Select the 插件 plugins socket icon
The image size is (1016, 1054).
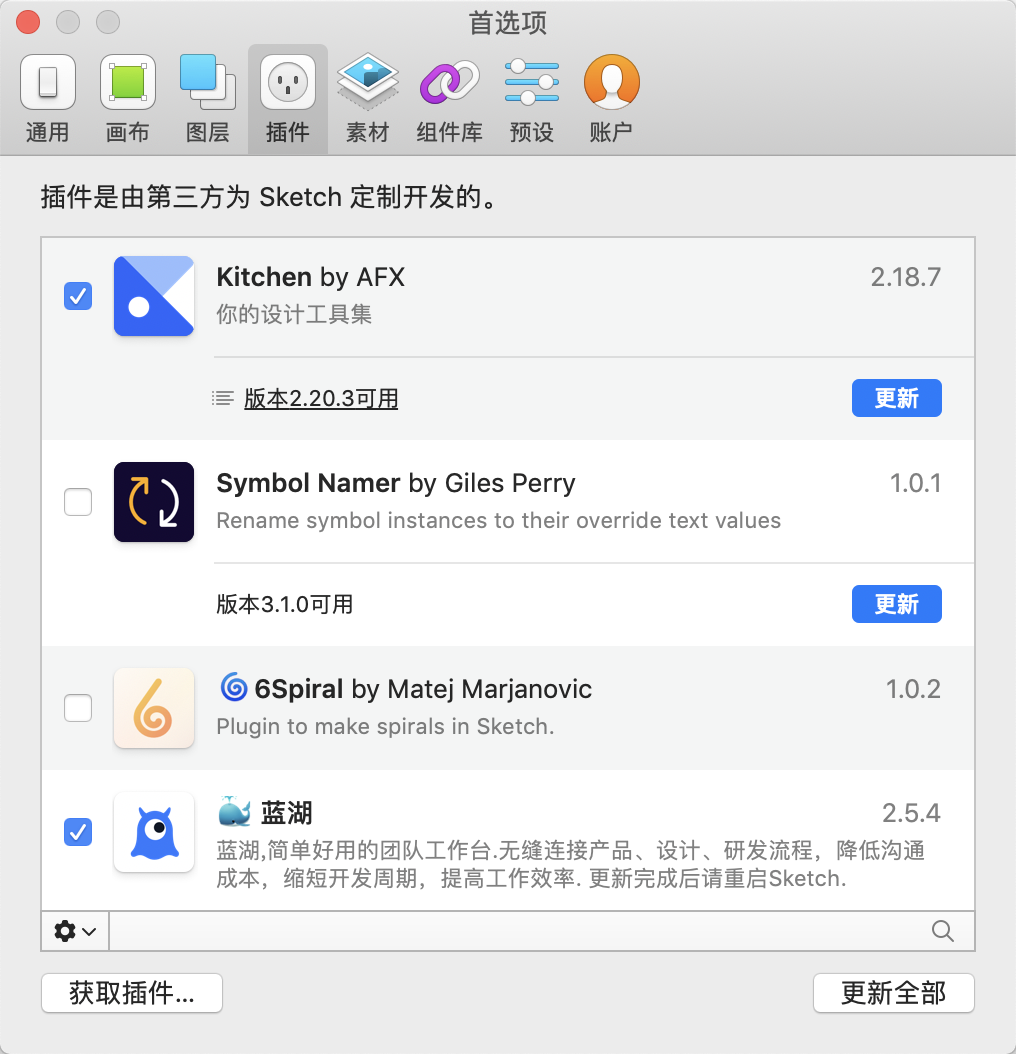288,82
